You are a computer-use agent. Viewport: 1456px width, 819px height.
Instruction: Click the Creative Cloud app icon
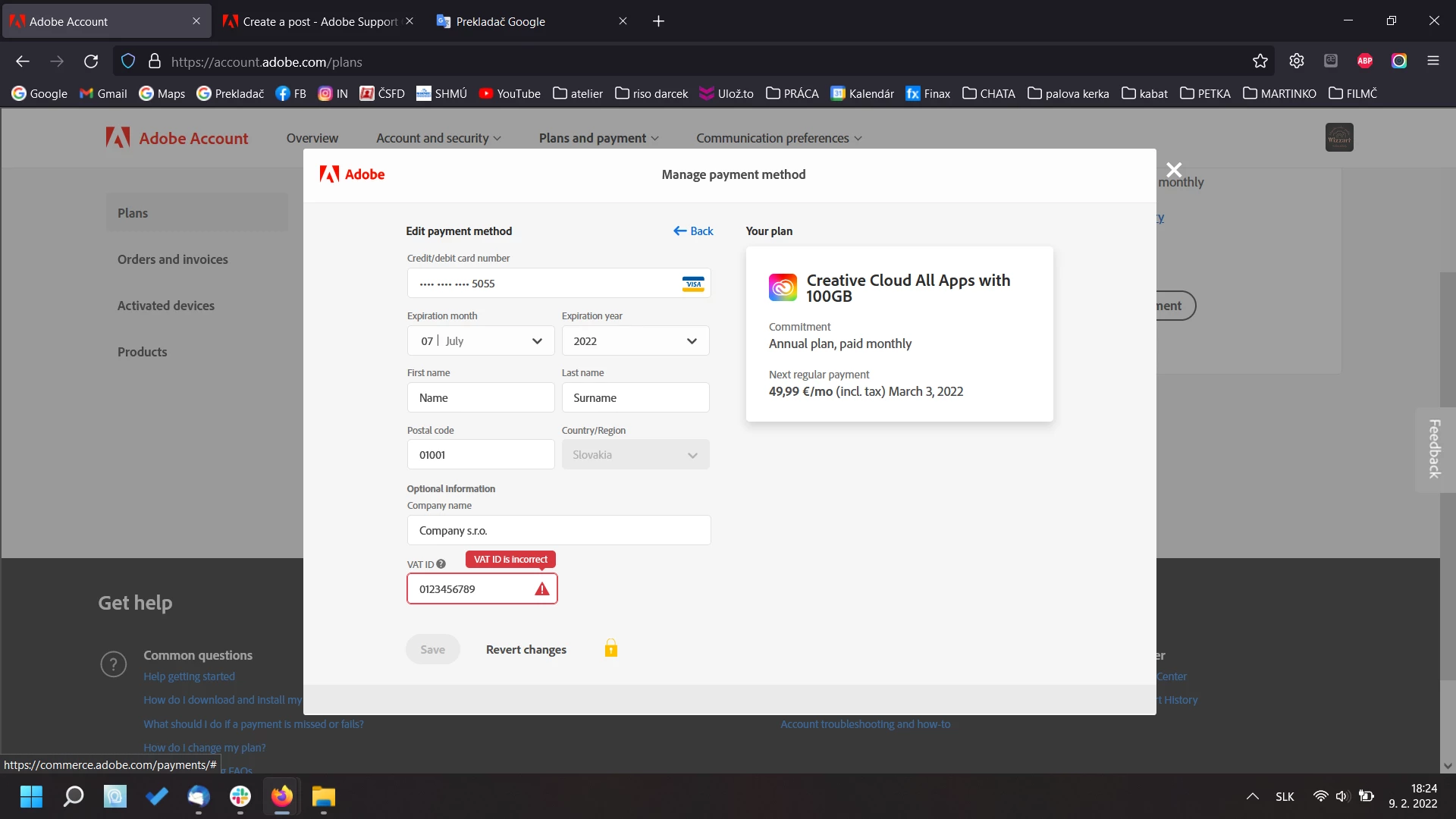pos(783,288)
